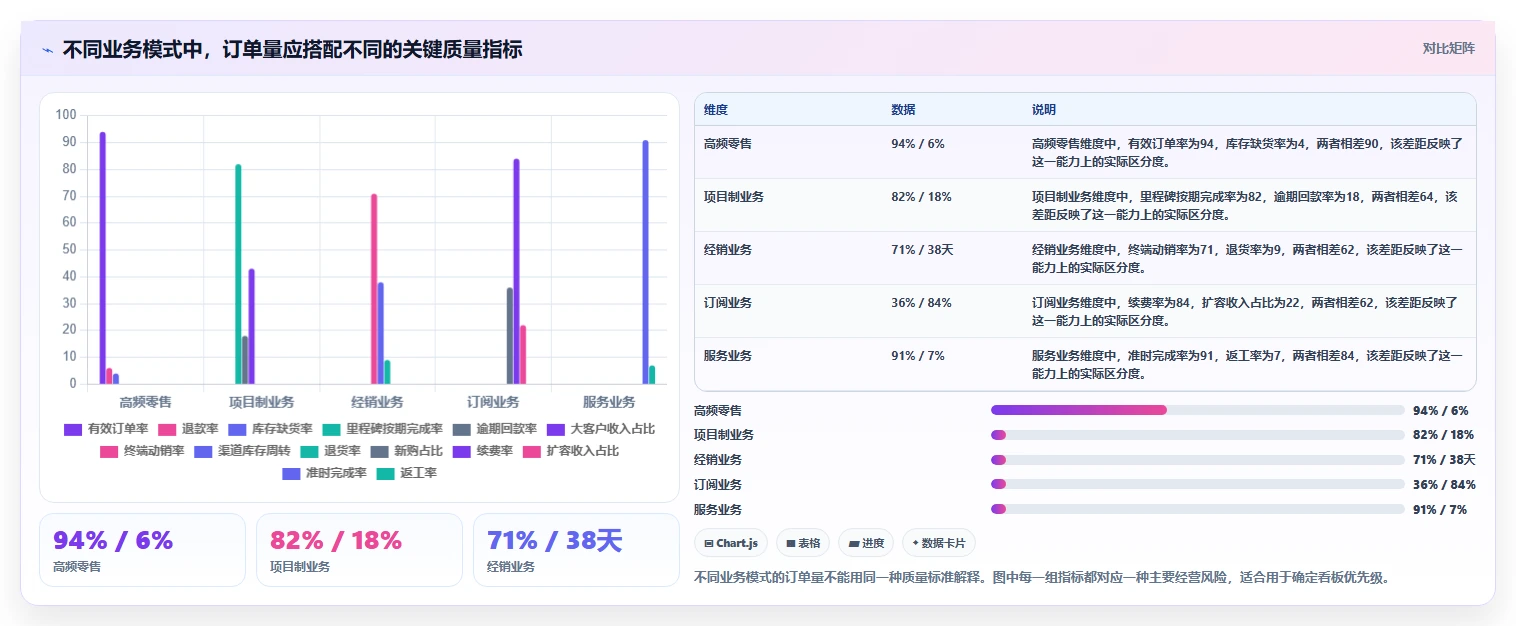This screenshot has width=1516, height=626.
Task: Open the 94% / 6% 高频零售 data card
Action: pyautogui.click(x=142, y=550)
